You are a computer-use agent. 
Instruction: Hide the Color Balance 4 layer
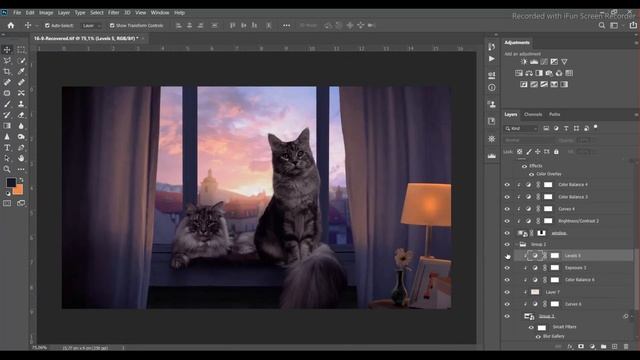coord(507,185)
